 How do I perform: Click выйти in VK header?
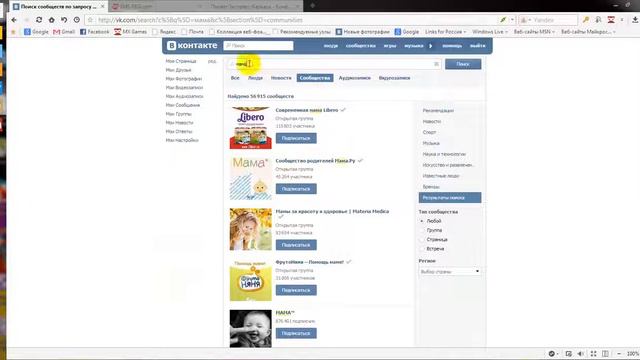[478, 46]
